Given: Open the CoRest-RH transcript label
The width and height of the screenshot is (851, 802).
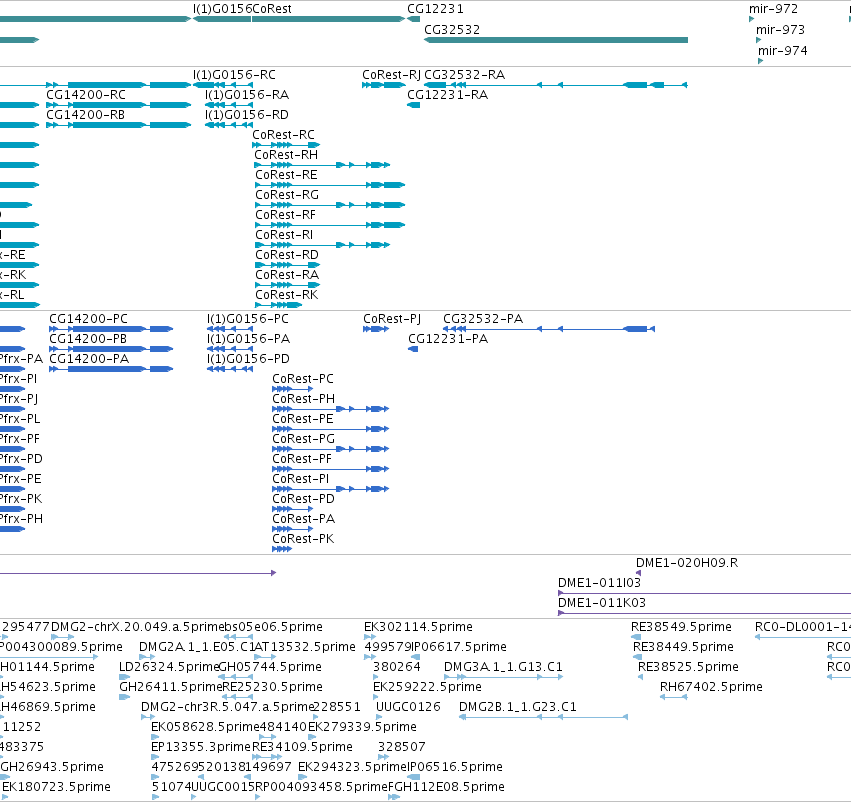Looking at the screenshot, I should [286, 155].
